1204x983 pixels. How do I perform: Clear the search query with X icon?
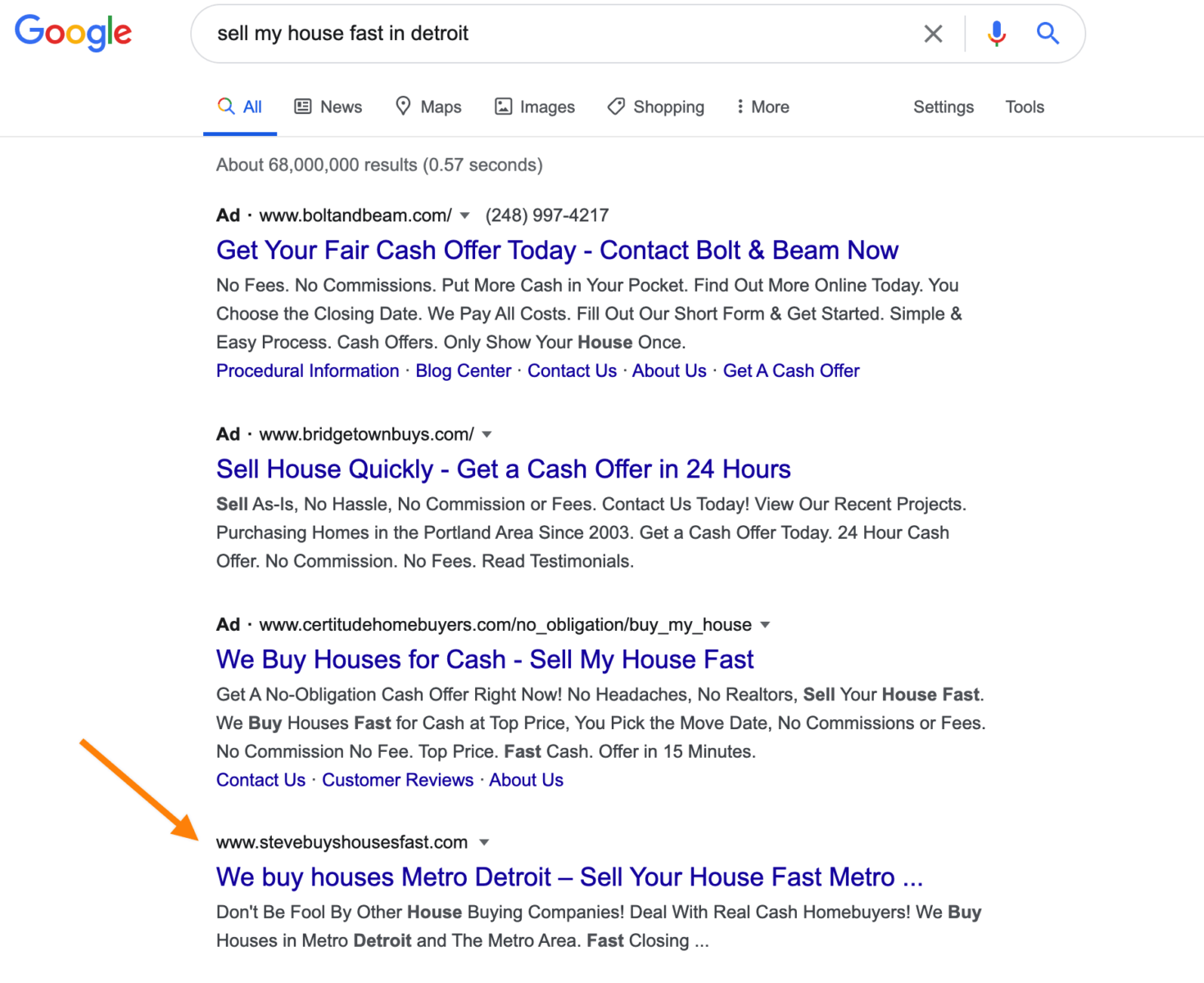(933, 34)
